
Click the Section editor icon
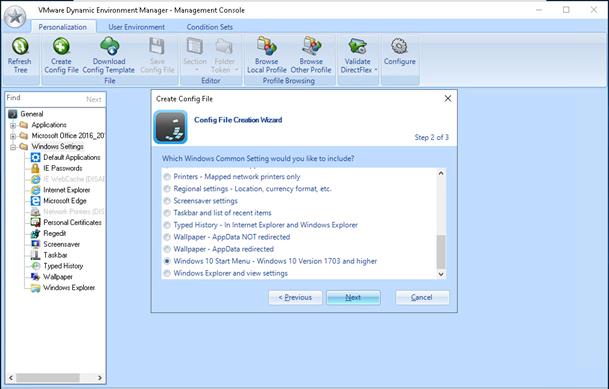click(195, 46)
